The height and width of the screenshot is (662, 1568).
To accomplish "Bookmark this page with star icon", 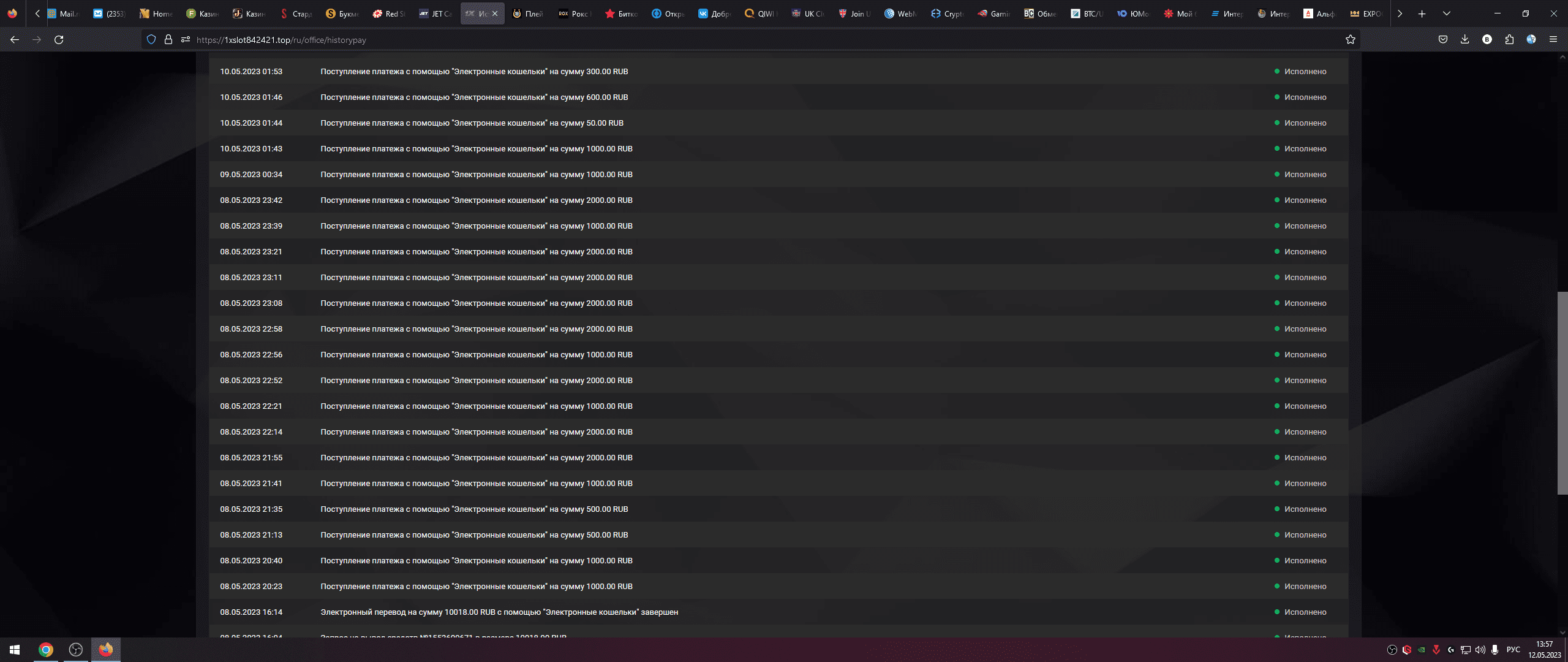I will (1351, 40).
